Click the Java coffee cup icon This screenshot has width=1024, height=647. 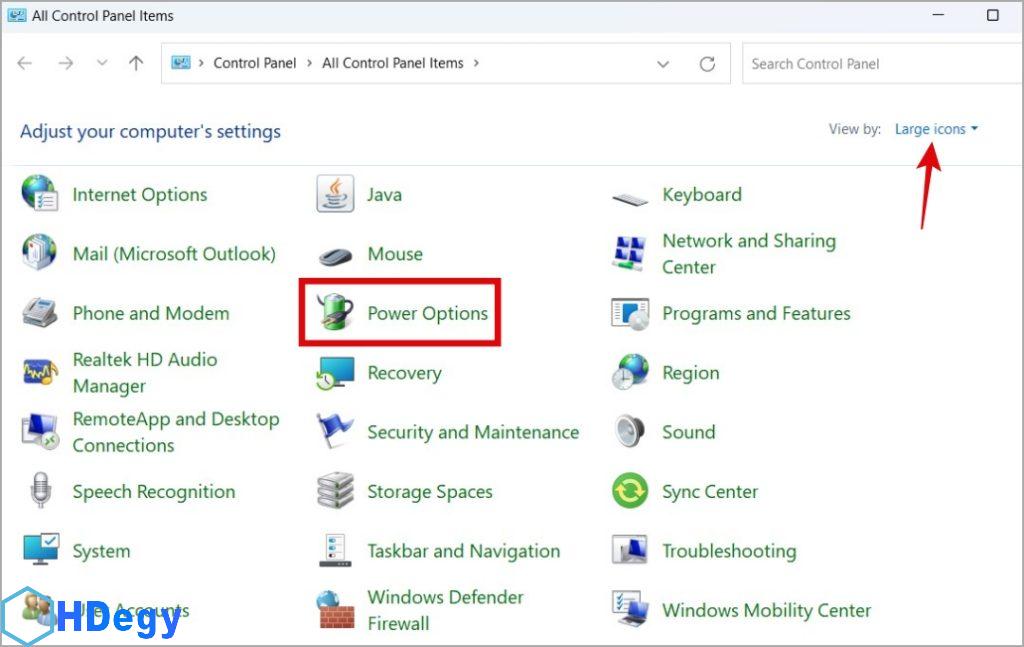coord(335,194)
